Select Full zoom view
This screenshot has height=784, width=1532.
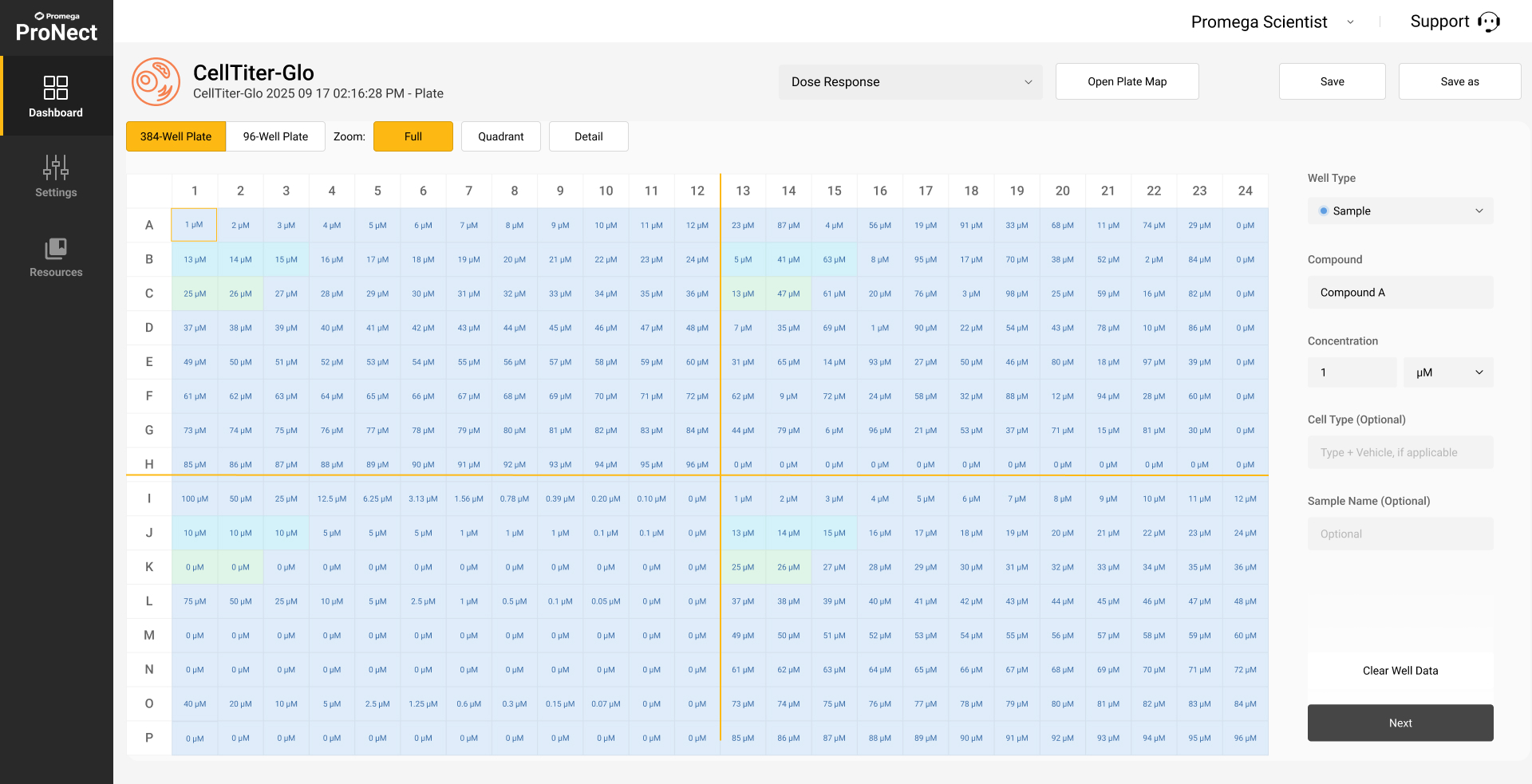click(x=413, y=136)
